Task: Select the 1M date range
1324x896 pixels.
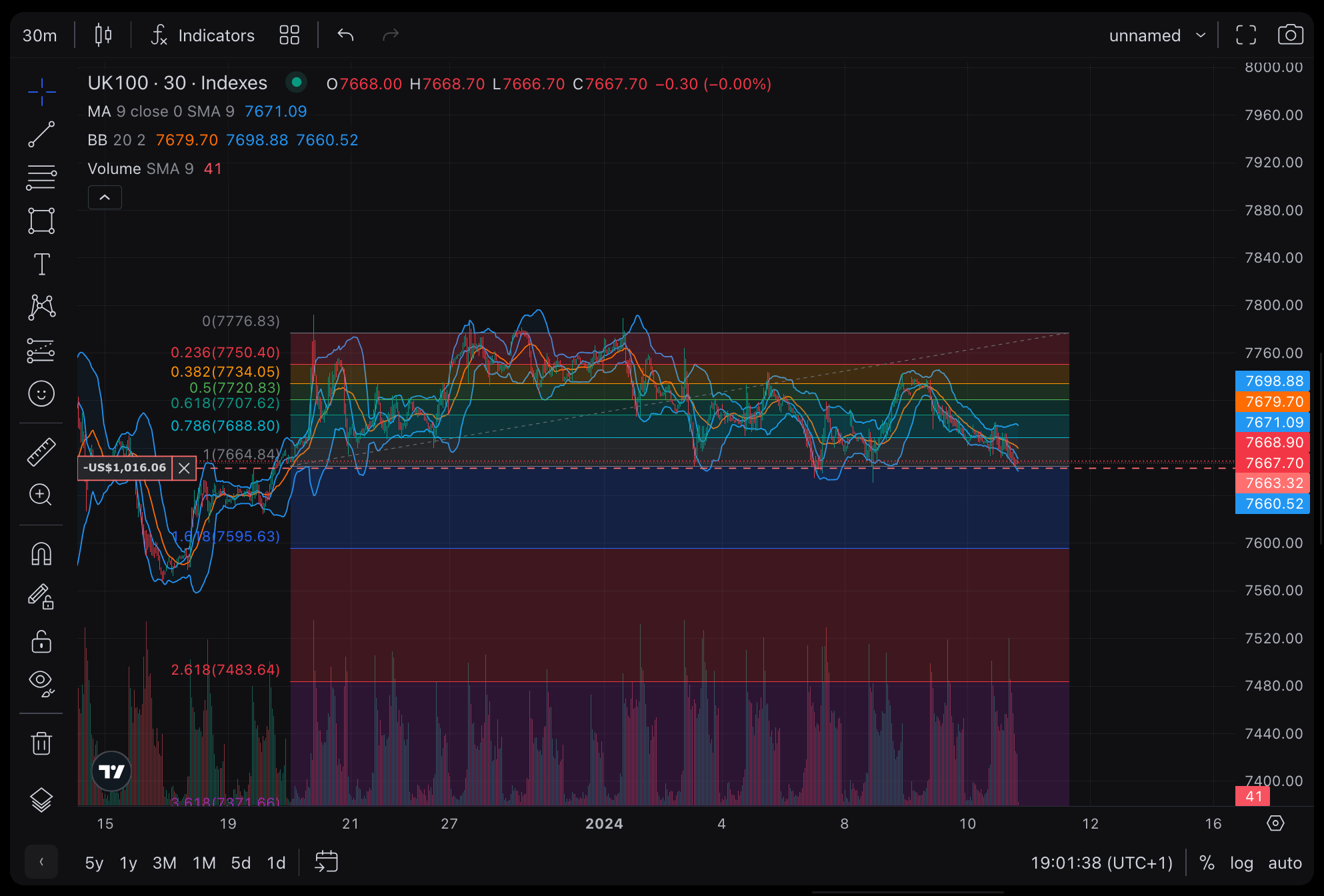Action: (204, 863)
